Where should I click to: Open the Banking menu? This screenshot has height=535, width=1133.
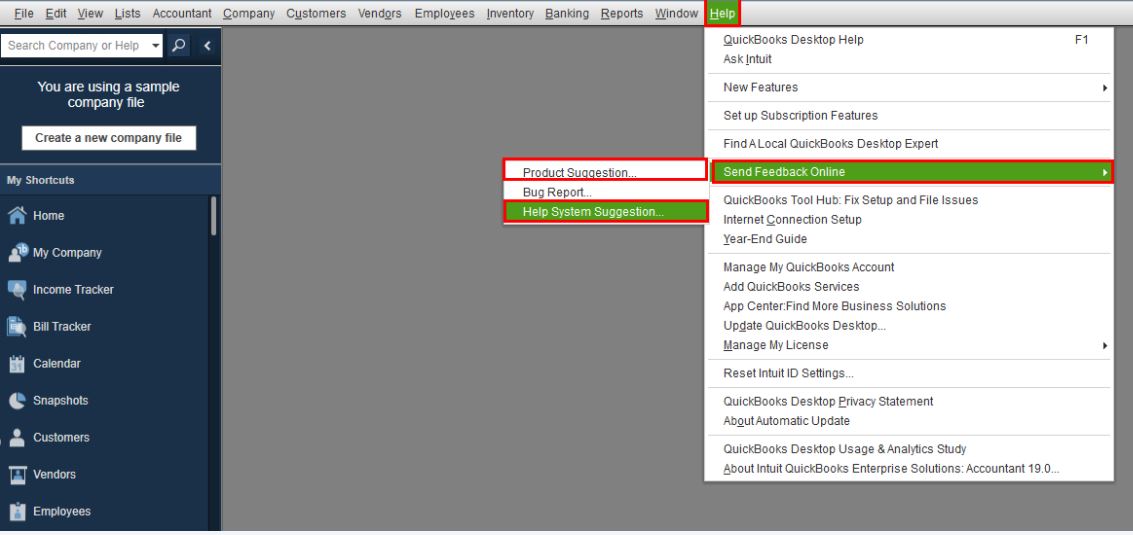(x=567, y=13)
